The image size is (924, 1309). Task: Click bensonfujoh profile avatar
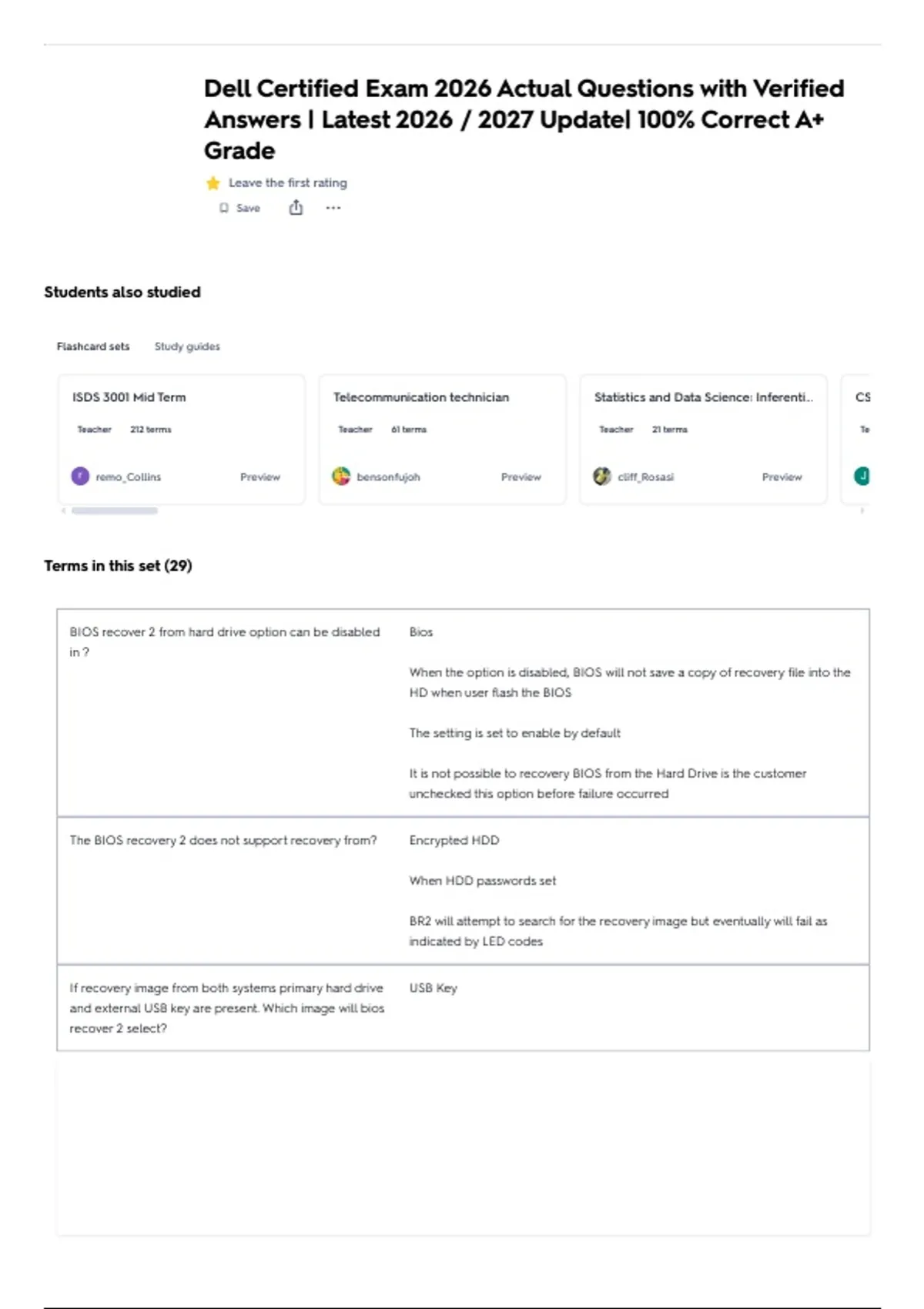(341, 477)
